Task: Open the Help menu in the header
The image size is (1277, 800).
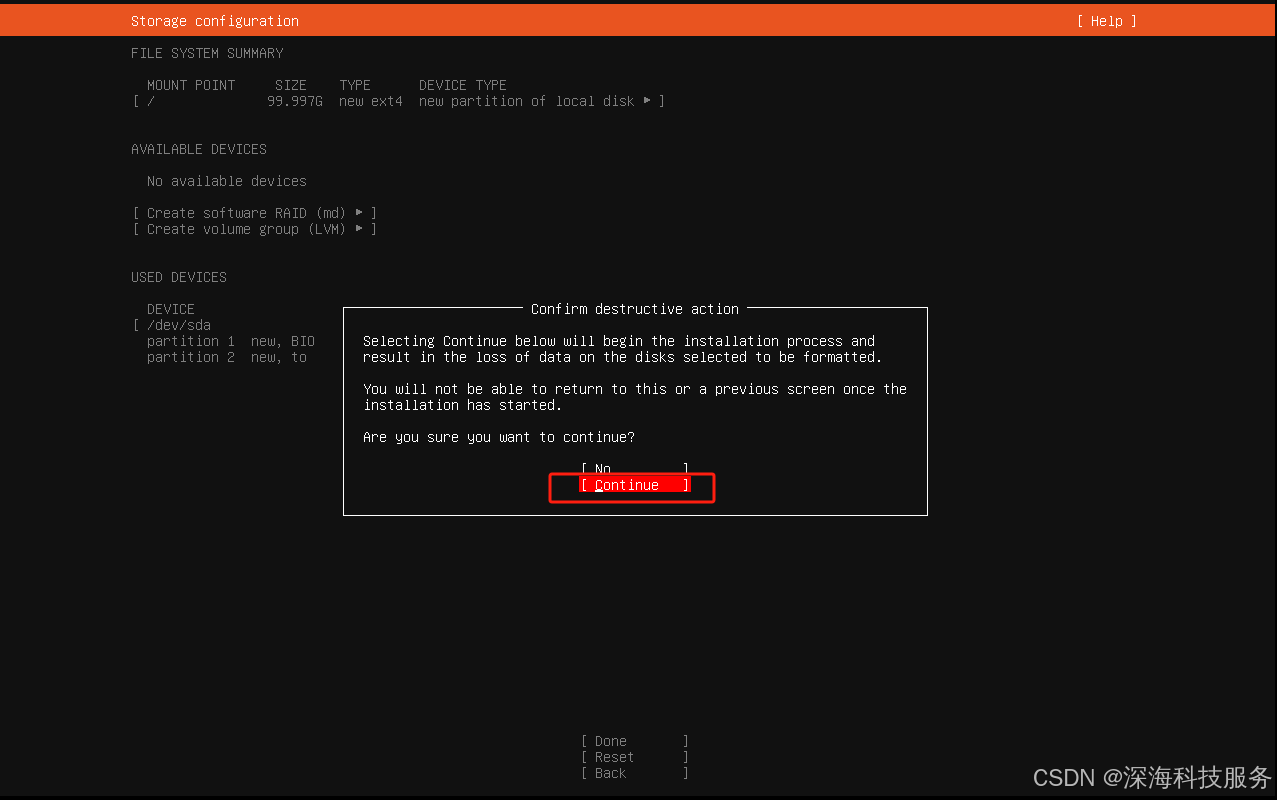Action: coord(1107,21)
